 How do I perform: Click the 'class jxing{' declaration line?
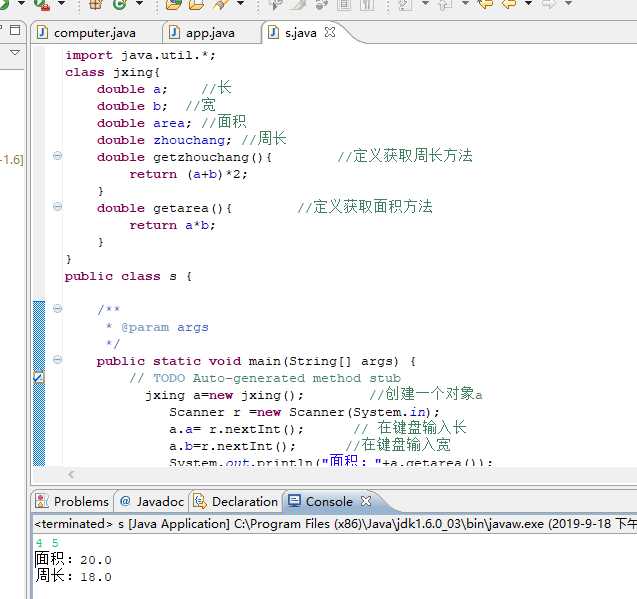point(113,72)
